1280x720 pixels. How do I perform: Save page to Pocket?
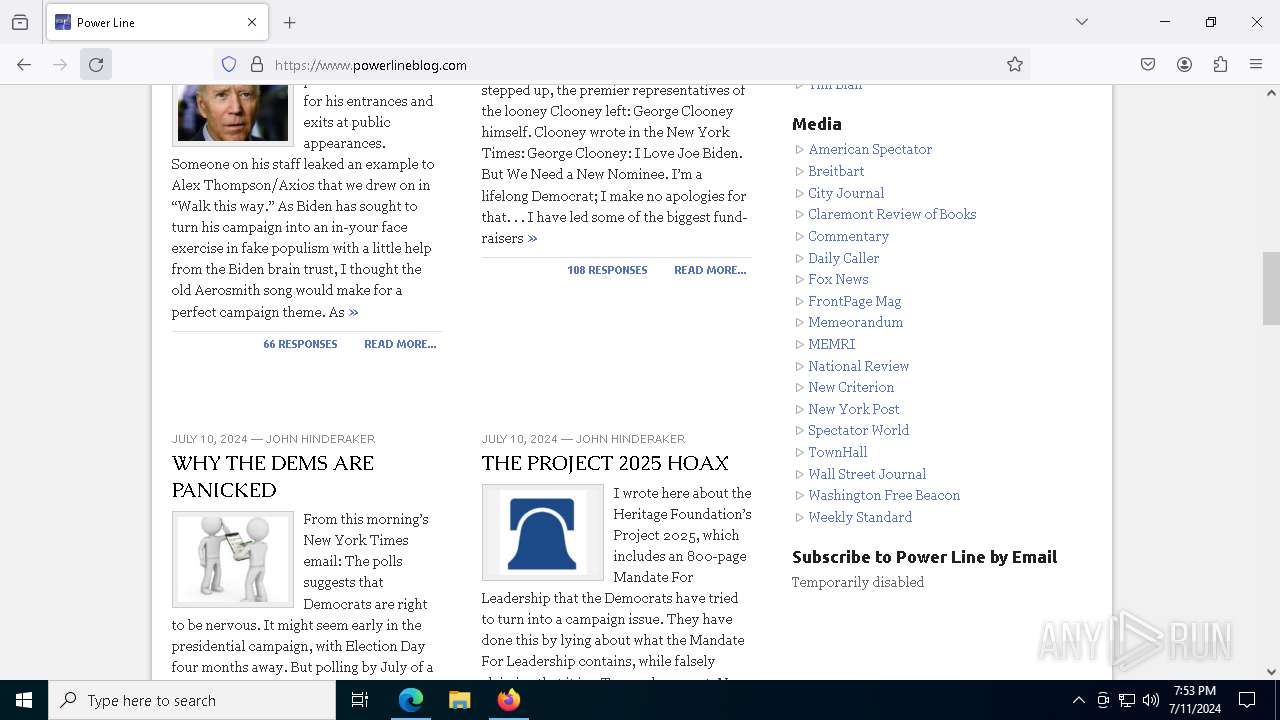pyautogui.click(x=1148, y=65)
